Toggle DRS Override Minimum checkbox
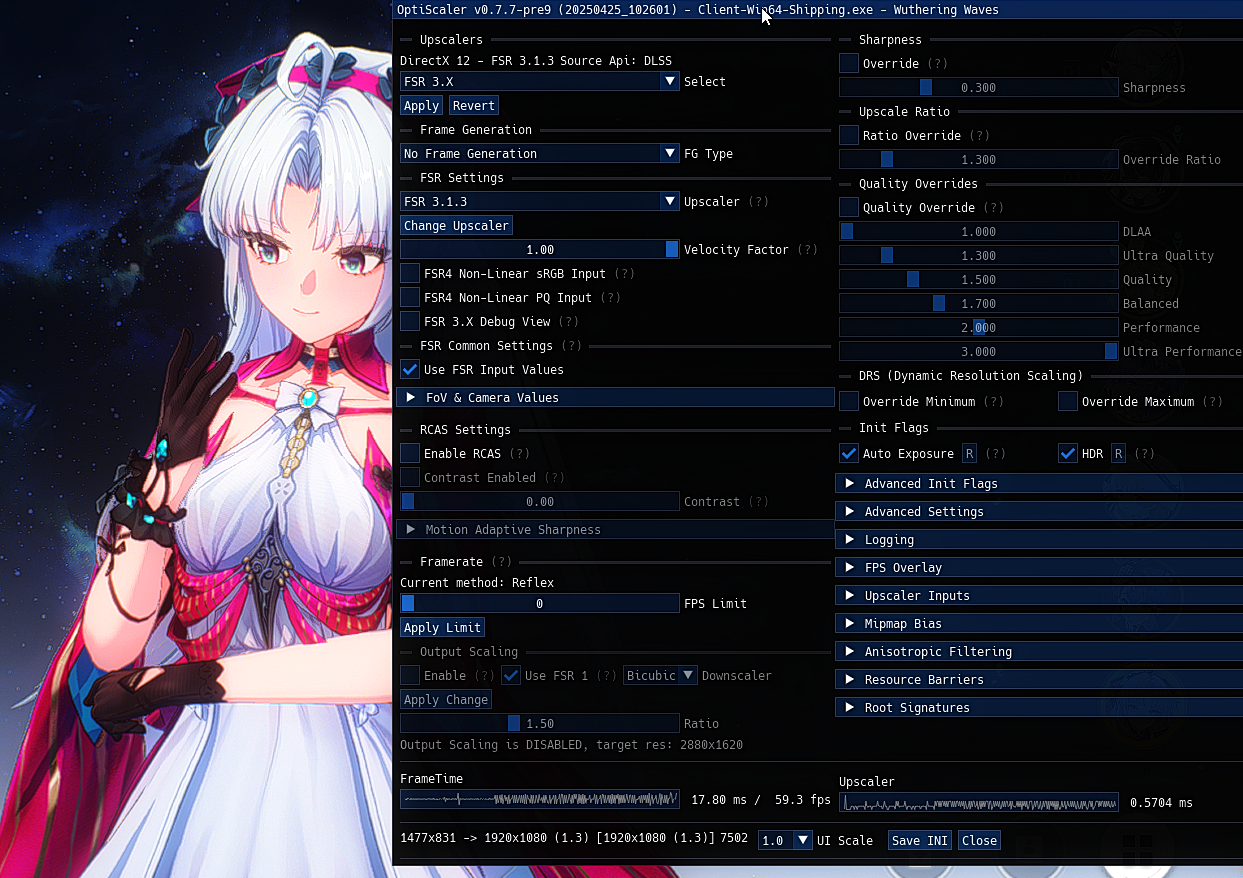The width and height of the screenshot is (1243, 878). click(849, 401)
